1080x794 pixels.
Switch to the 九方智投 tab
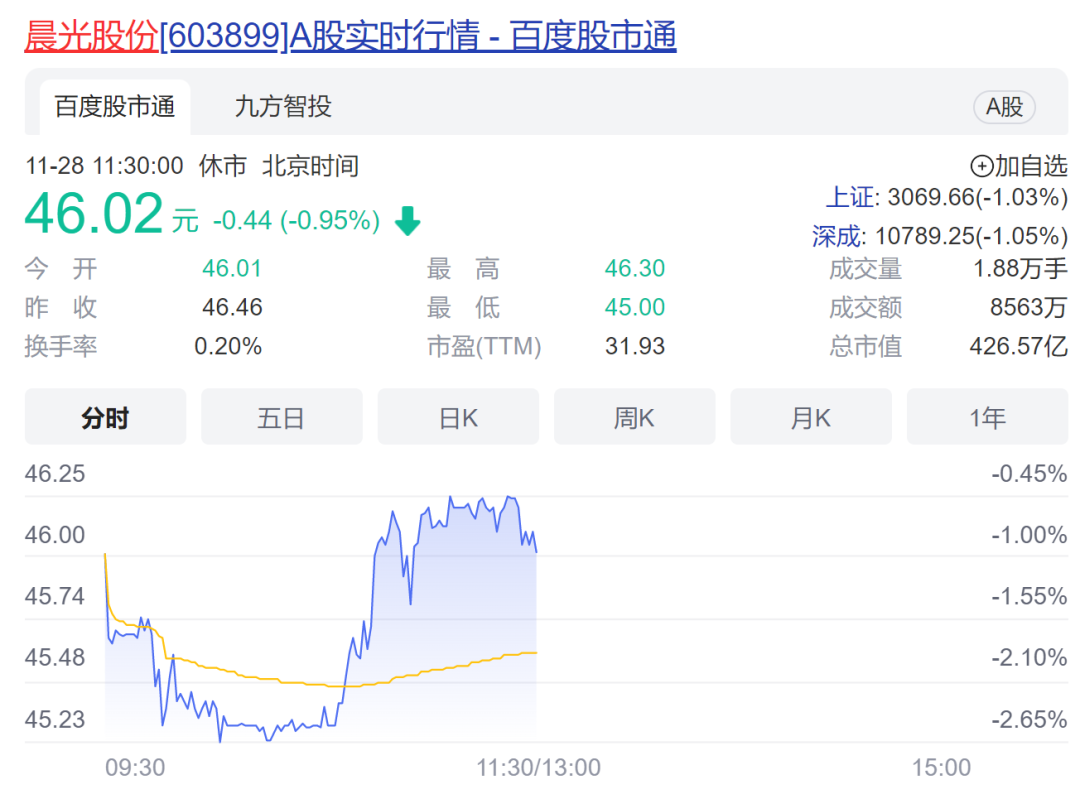pyautogui.click(x=283, y=107)
